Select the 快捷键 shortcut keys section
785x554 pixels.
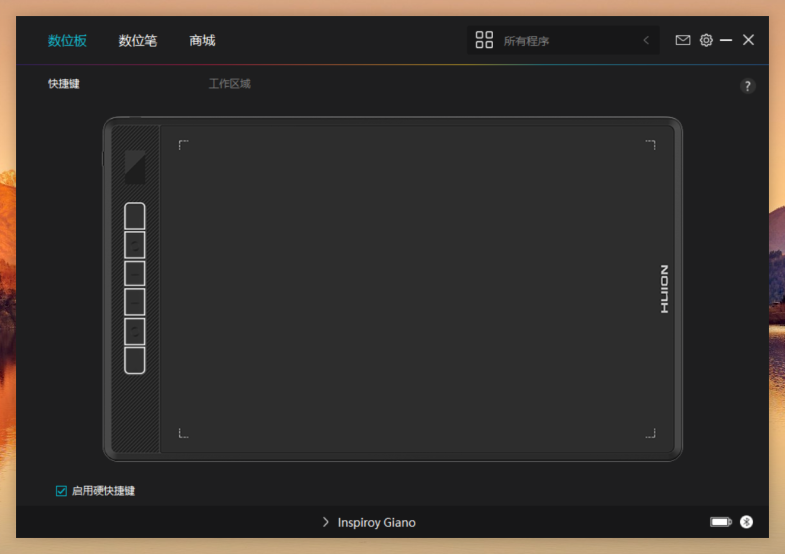click(x=63, y=84)
